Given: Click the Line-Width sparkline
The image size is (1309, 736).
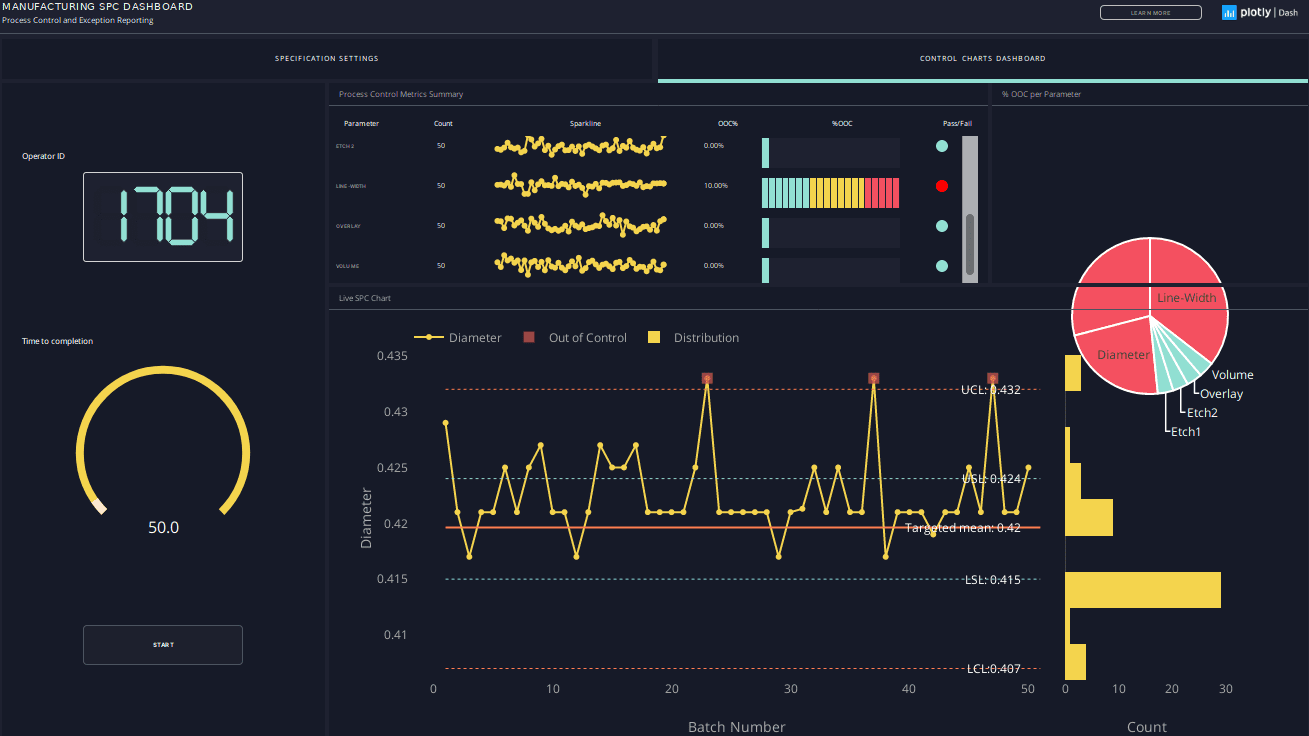Looking at the screenshot, I should pyautogui.click(x=580, y=185).
